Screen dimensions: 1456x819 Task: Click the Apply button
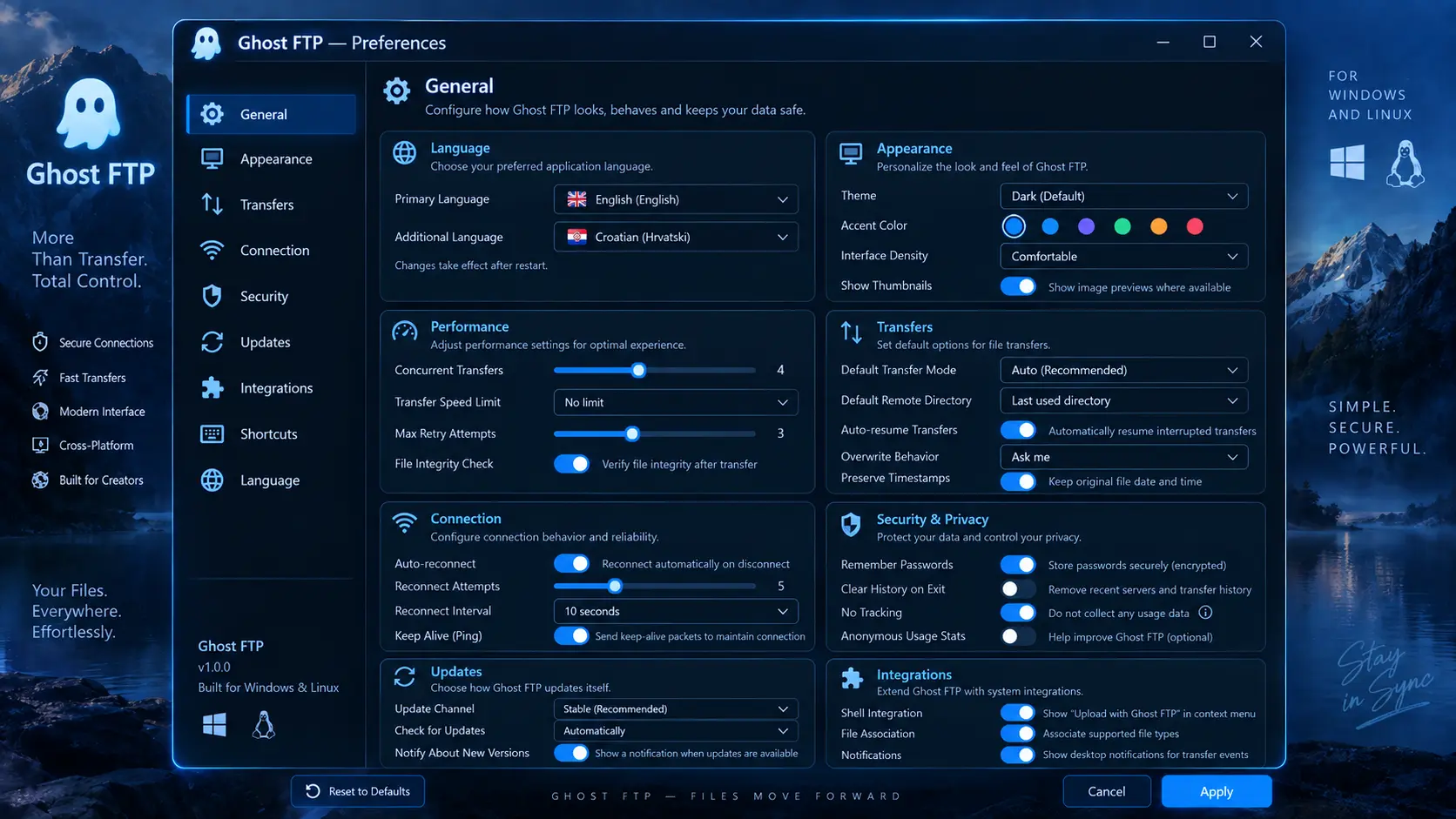(x=1217, y=791)
